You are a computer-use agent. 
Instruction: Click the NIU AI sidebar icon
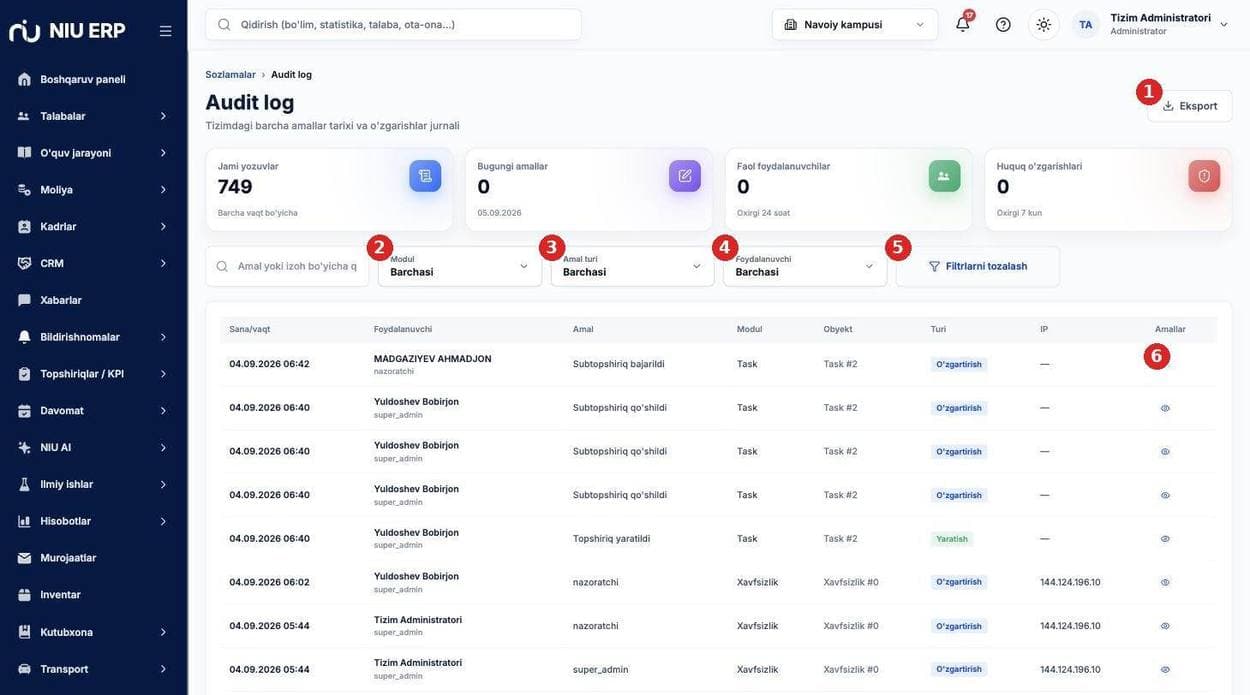coord(24,448)
